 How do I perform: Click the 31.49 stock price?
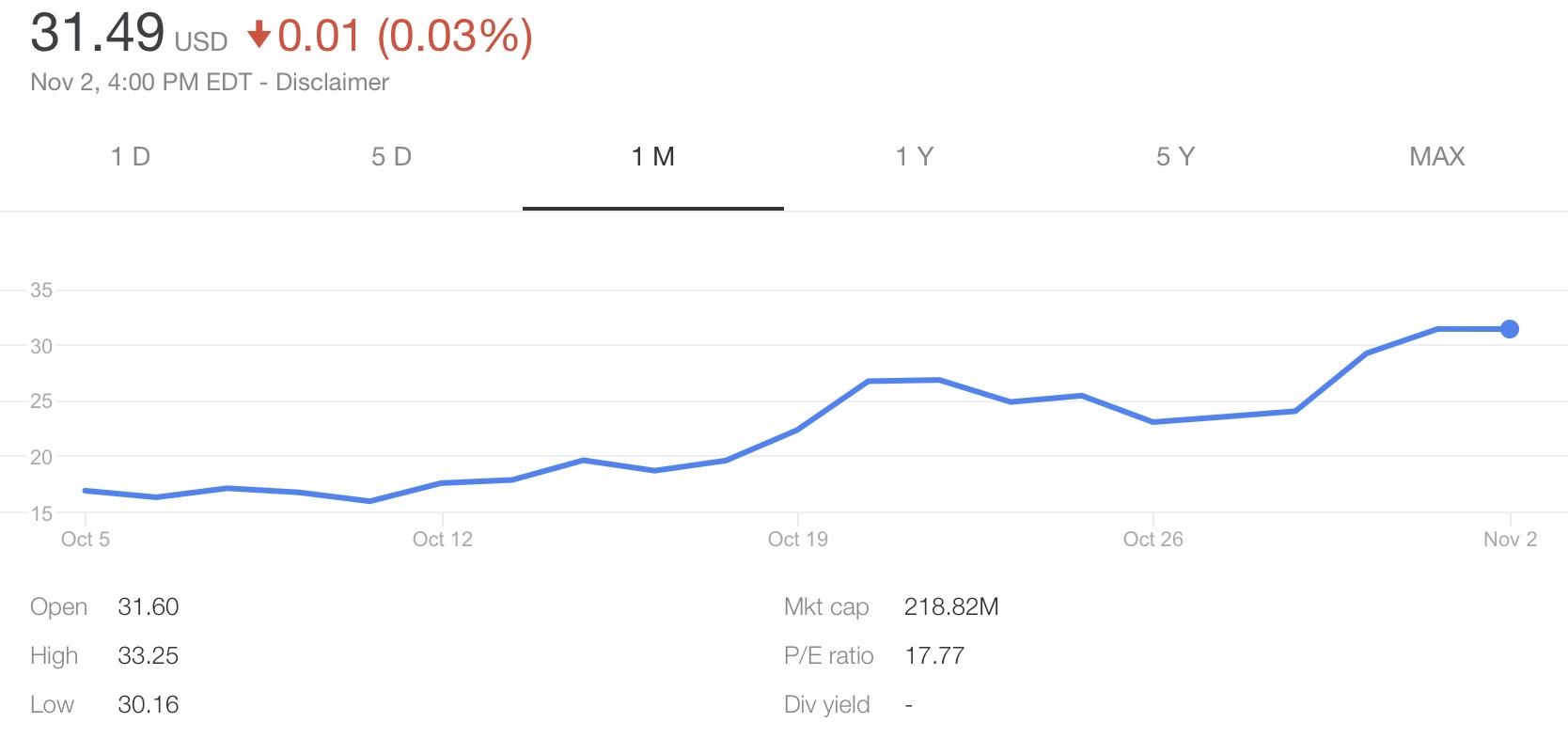click(x=98, y=34)
